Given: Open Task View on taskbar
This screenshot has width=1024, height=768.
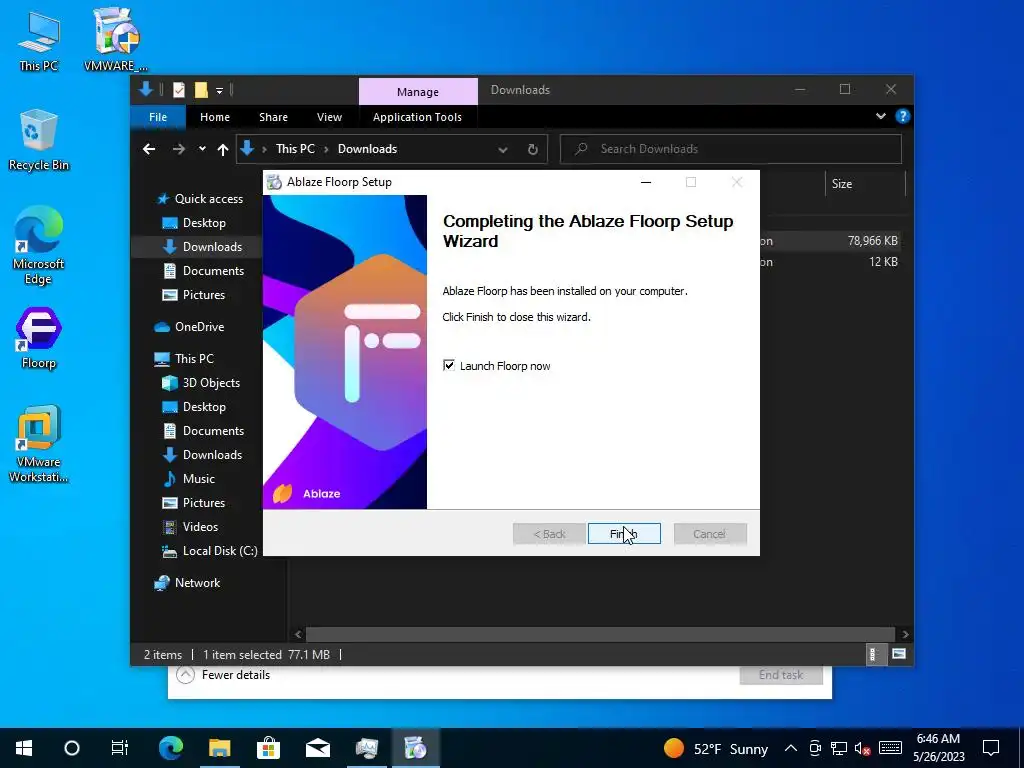Looking at the screenshot, I should coord(120,748).
